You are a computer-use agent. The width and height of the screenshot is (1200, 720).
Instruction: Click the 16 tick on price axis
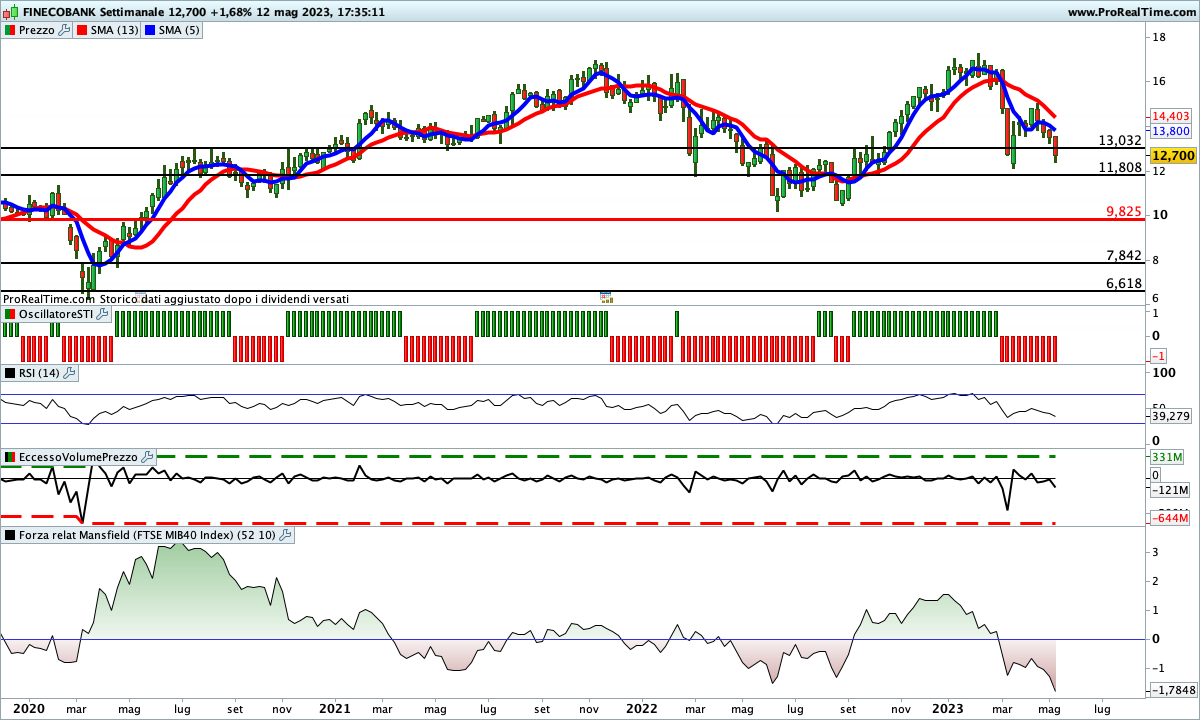coord(1159,81)
